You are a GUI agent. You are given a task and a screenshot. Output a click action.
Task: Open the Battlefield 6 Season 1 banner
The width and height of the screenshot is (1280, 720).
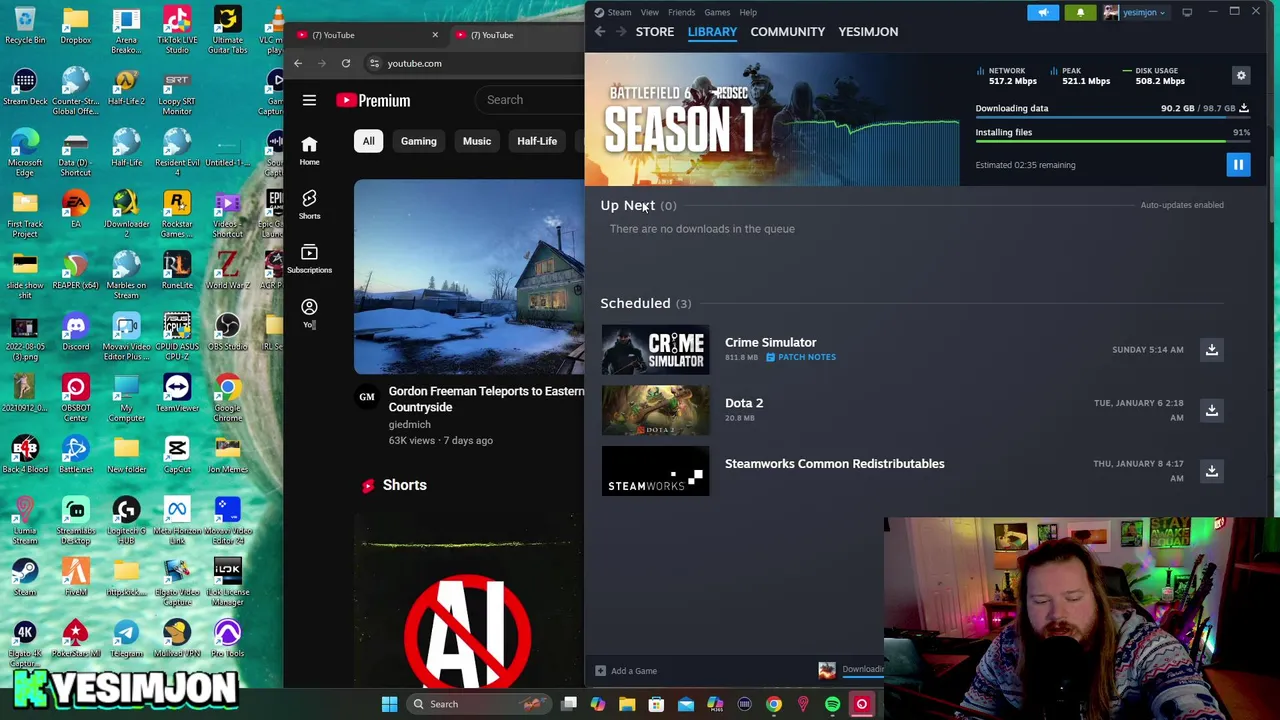772,120
